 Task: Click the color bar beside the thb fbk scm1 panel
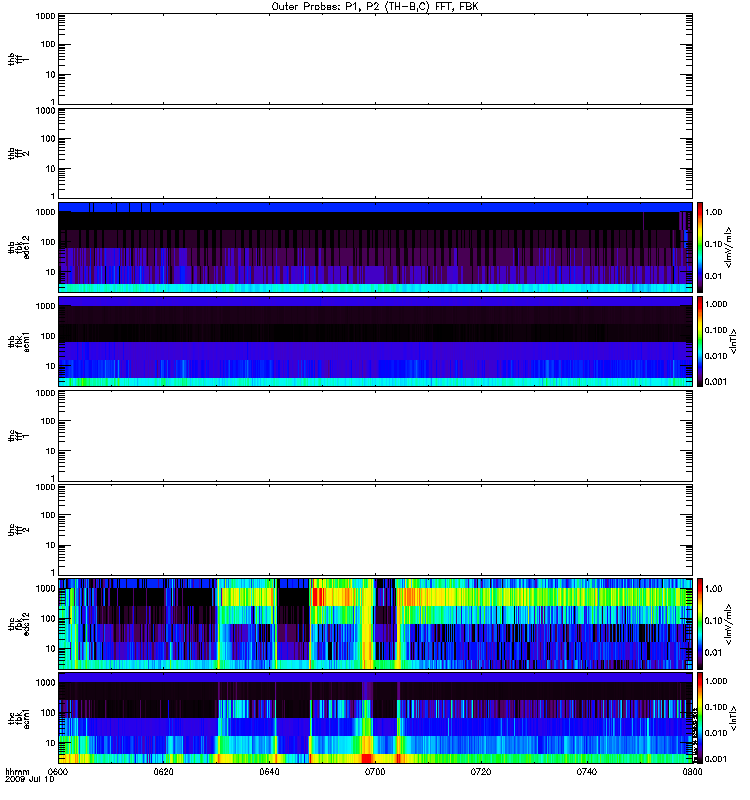click(700, 341)
